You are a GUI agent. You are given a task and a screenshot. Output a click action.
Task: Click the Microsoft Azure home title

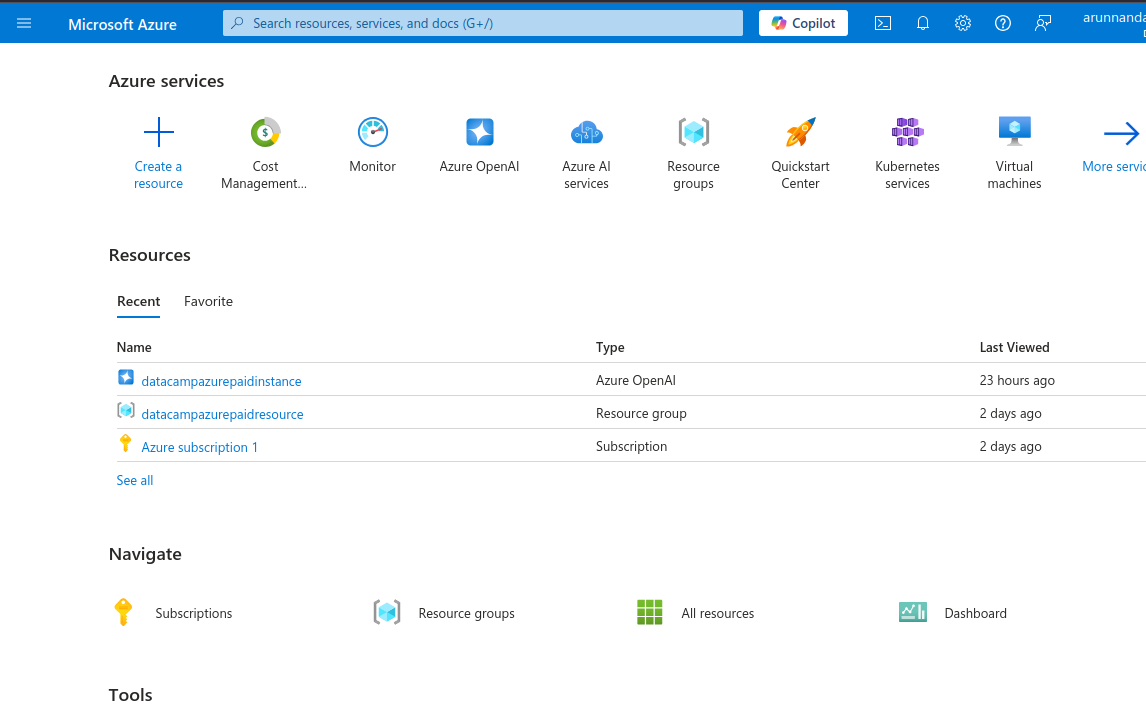tap(122, 24)
